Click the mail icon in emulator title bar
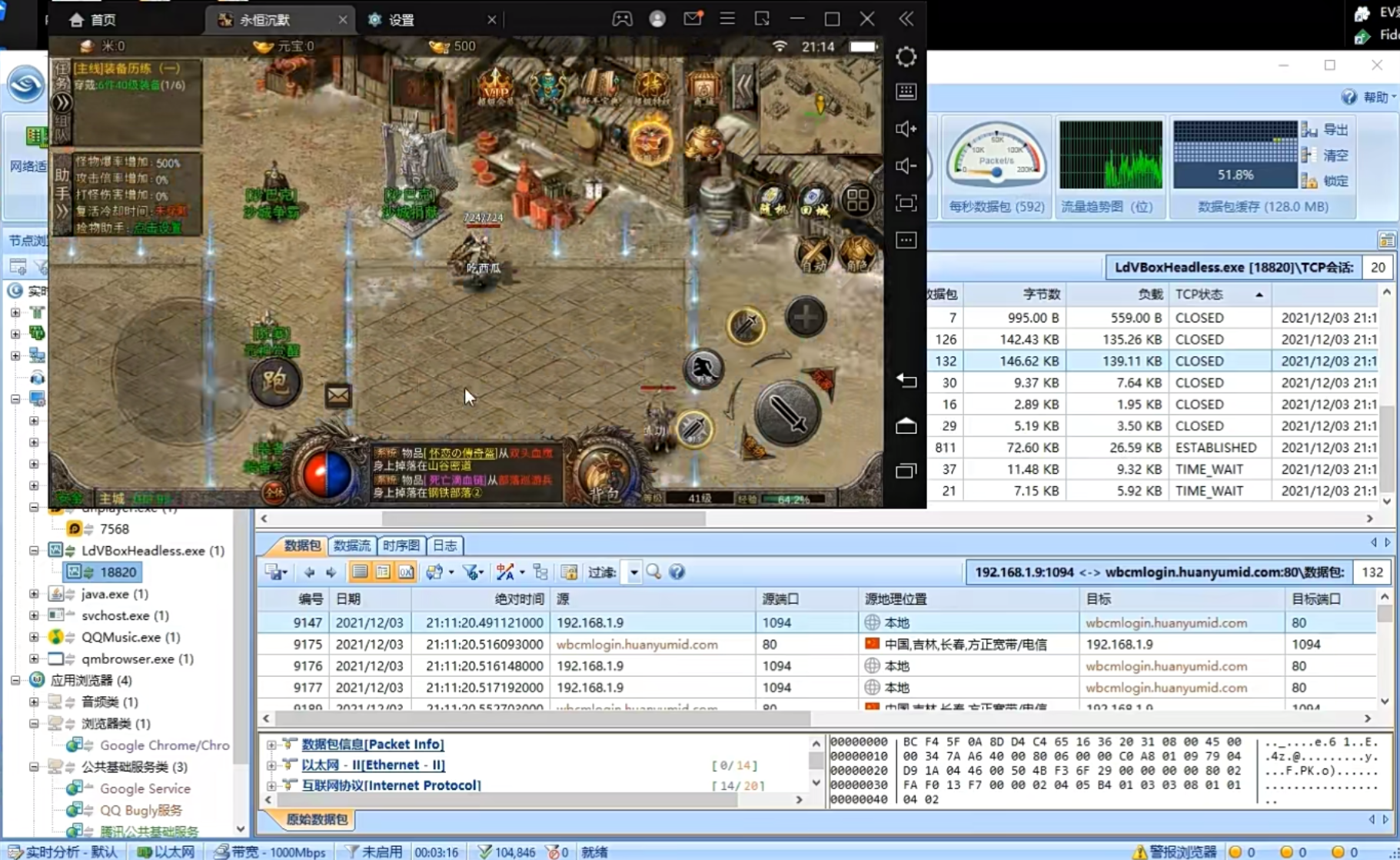 click(x=692, y=18)
